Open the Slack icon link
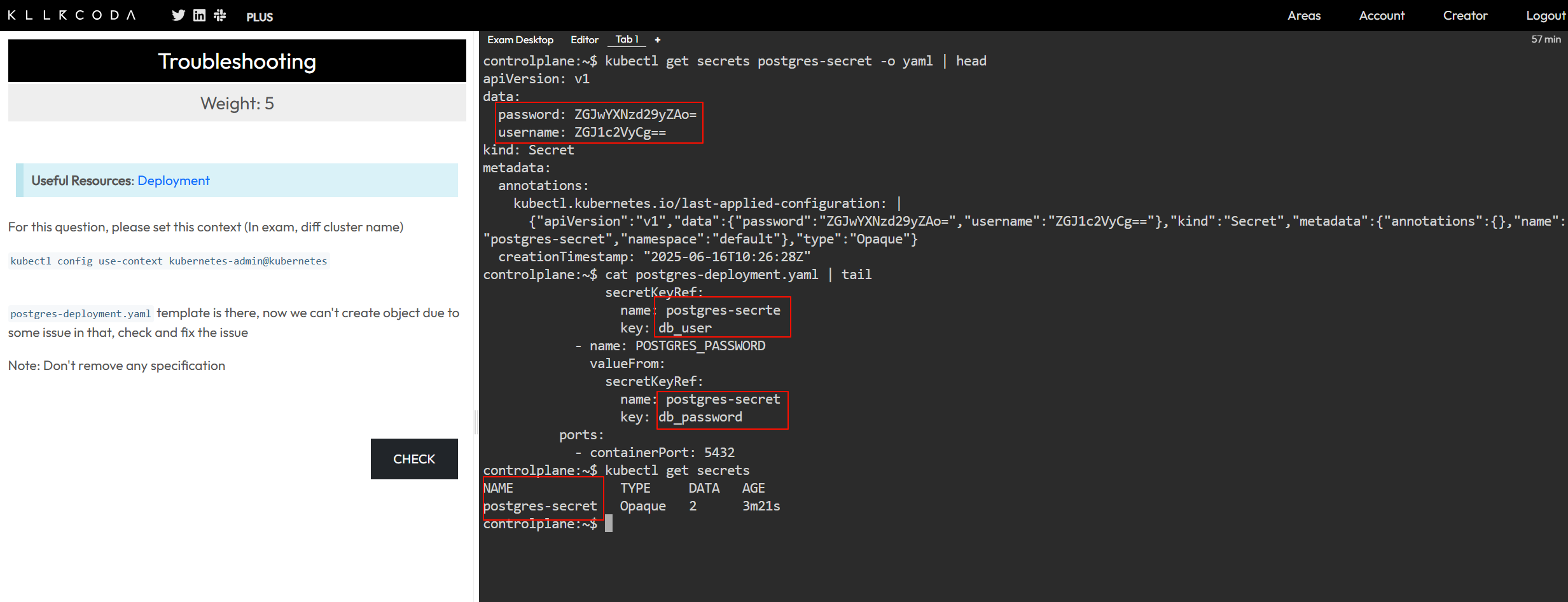Viewport: 1568px width, 602px height. point(220,15)
